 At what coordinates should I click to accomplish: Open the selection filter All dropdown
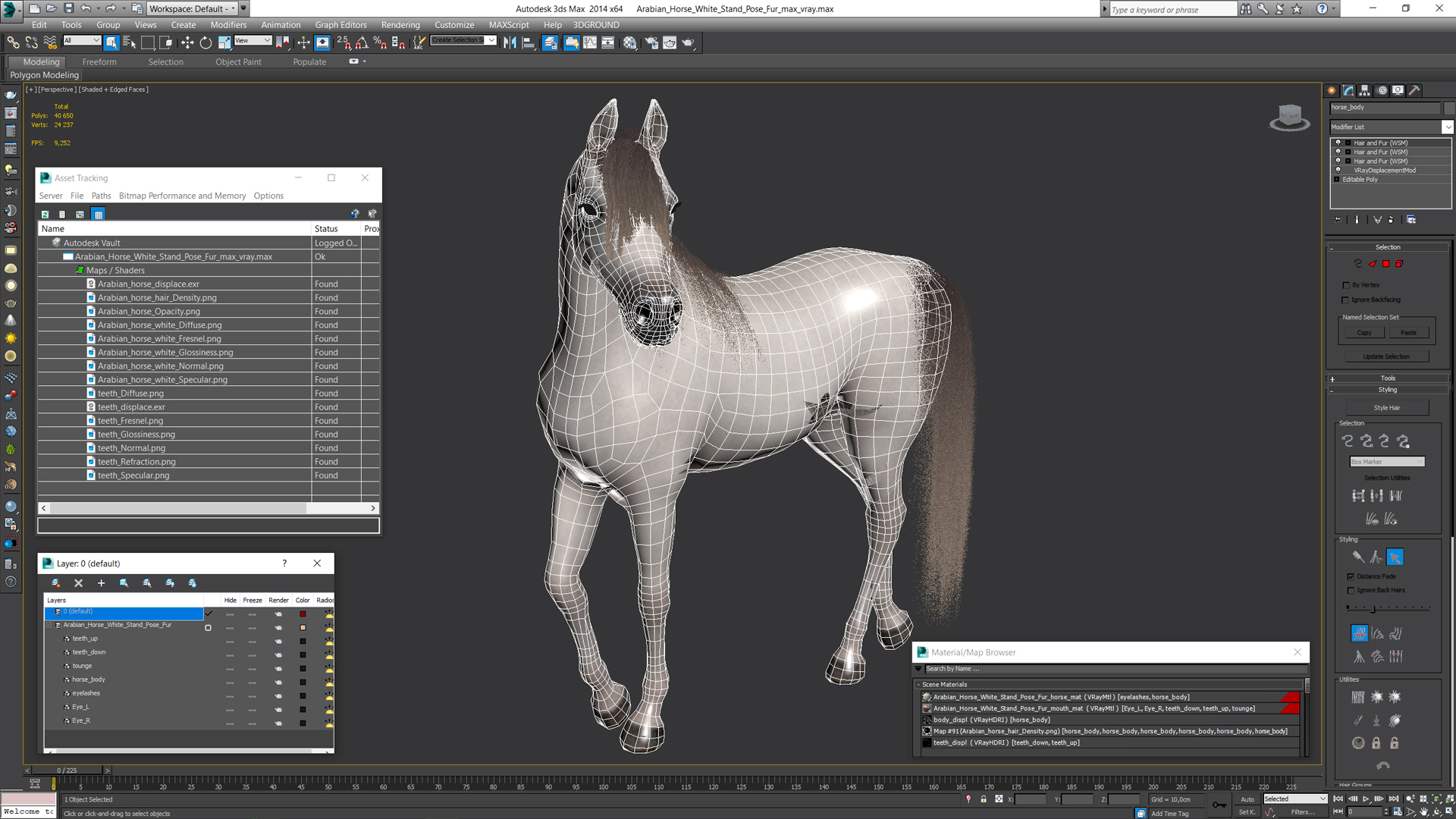(x=82, y=40)
